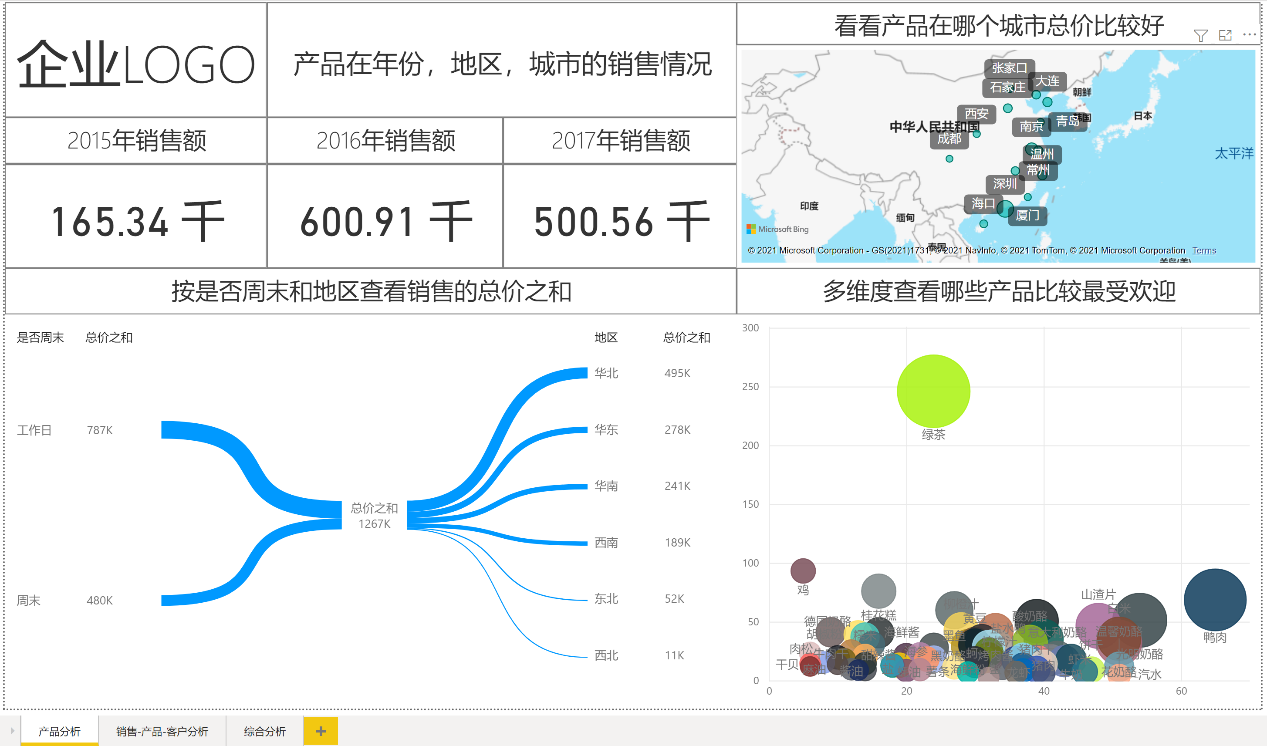The width and height of the screenshot is (1267, 746).
Task: Select the 东北 region branch
Action: [x=606, y=599]
